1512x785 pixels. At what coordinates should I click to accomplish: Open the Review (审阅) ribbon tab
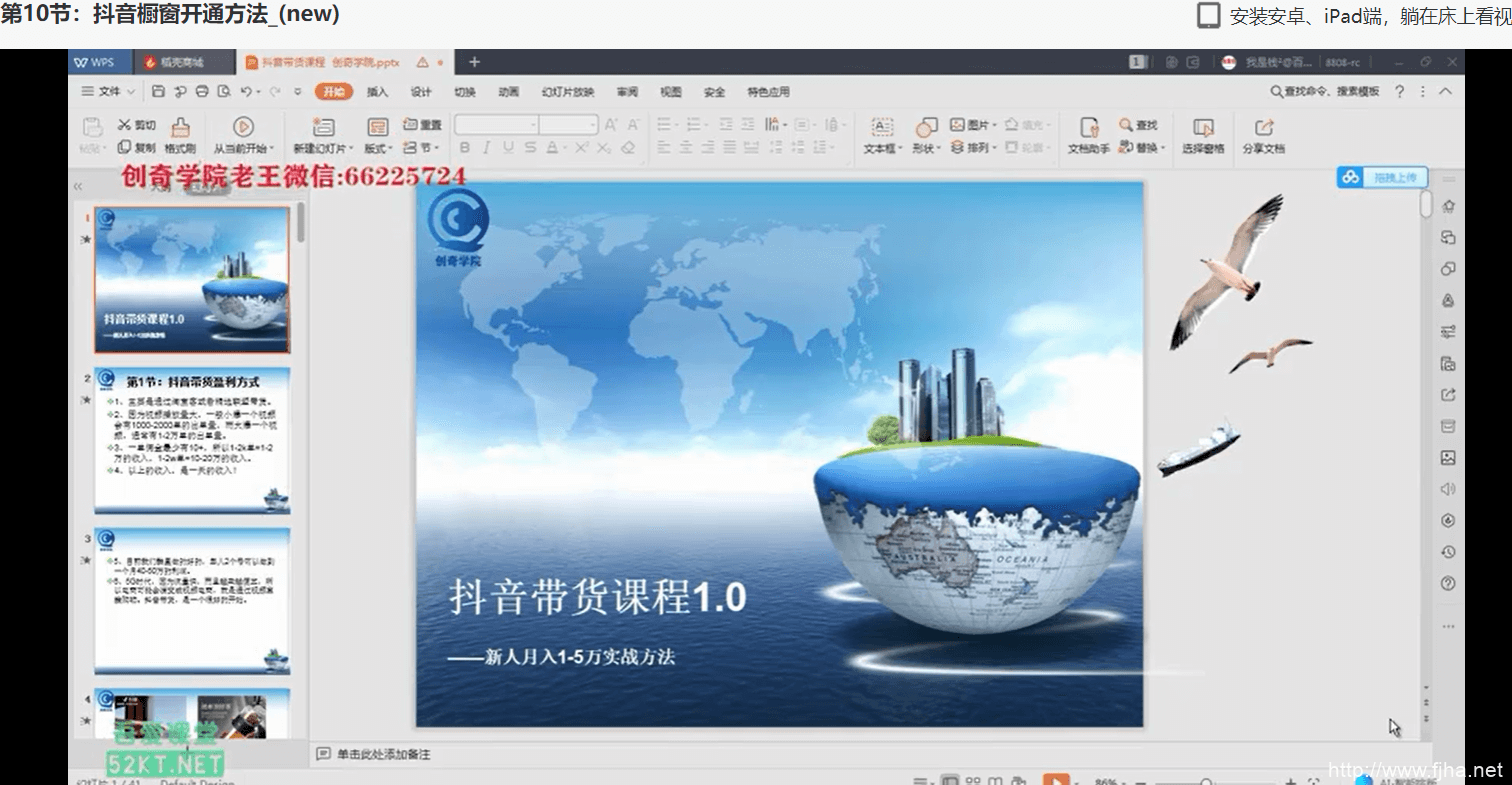pos(627,91)
